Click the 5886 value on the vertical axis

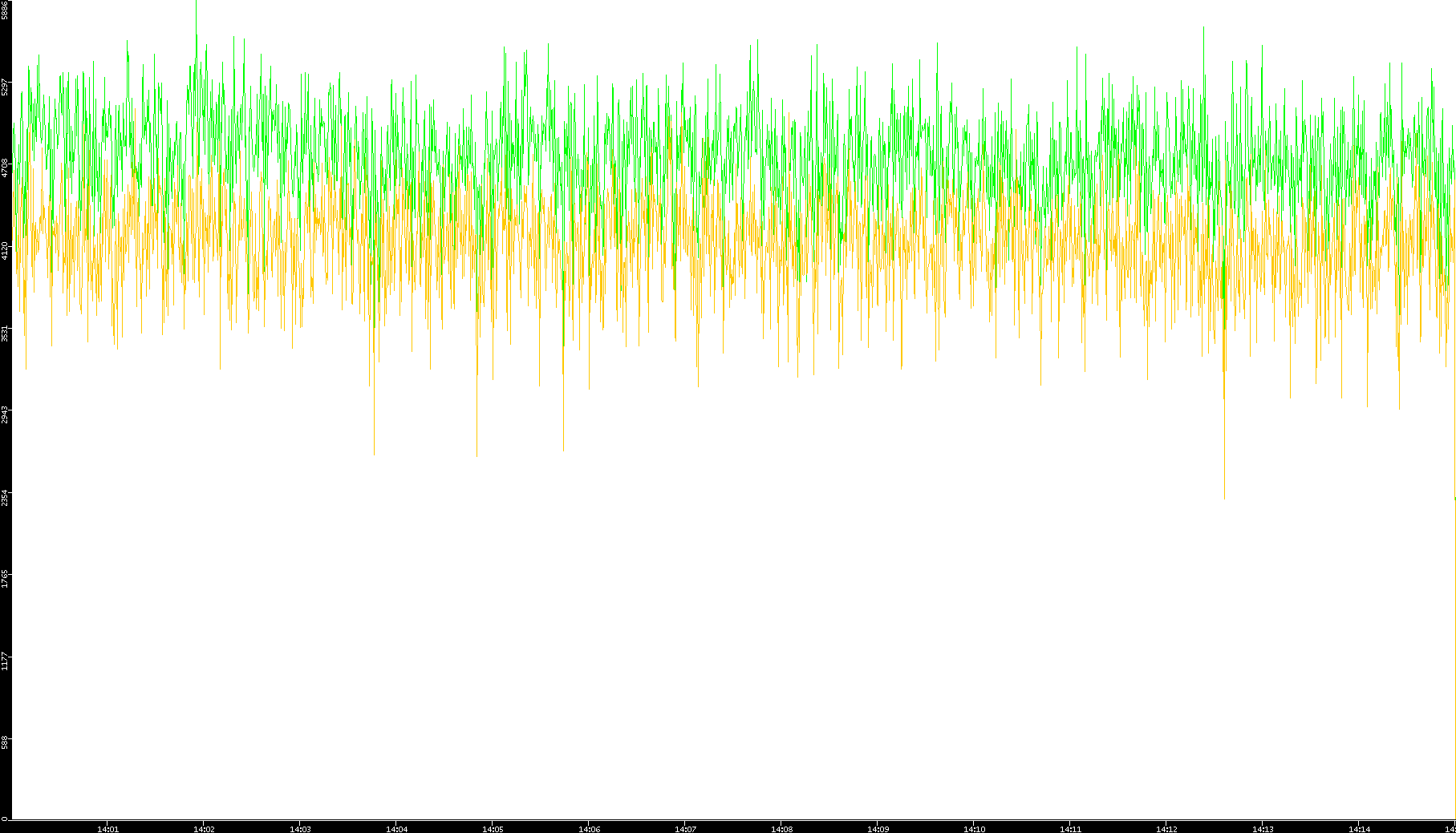[x=5, y=10]
